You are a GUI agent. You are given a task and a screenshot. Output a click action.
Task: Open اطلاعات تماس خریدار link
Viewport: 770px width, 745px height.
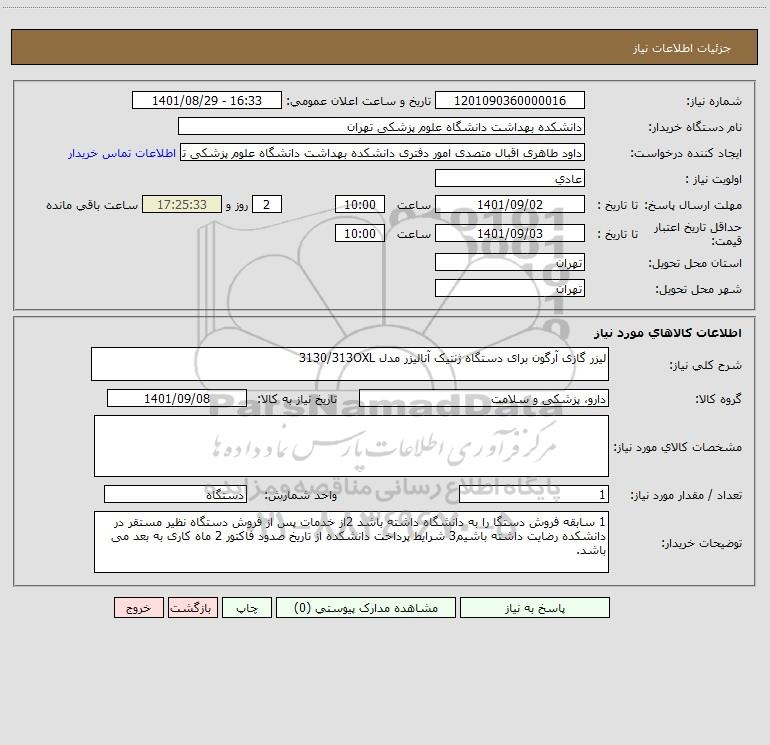[x=122, y=153]
